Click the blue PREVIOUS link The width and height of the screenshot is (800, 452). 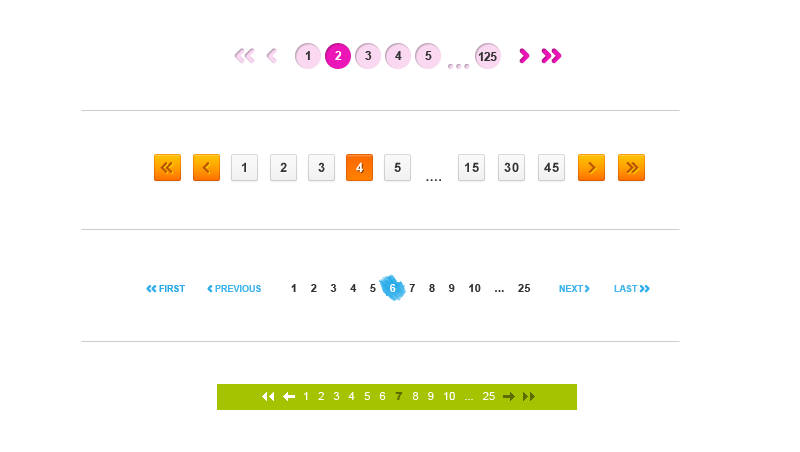pos(234,289)
